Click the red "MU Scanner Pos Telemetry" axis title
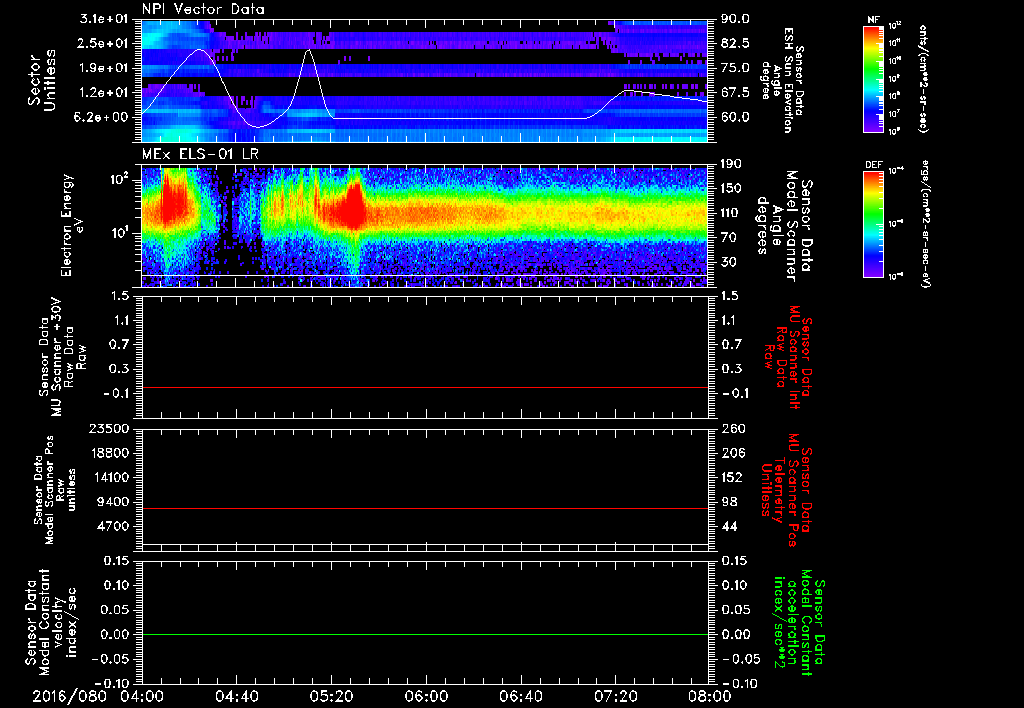The height and width of the screenshot is (708, 1024). coord(786,488)
